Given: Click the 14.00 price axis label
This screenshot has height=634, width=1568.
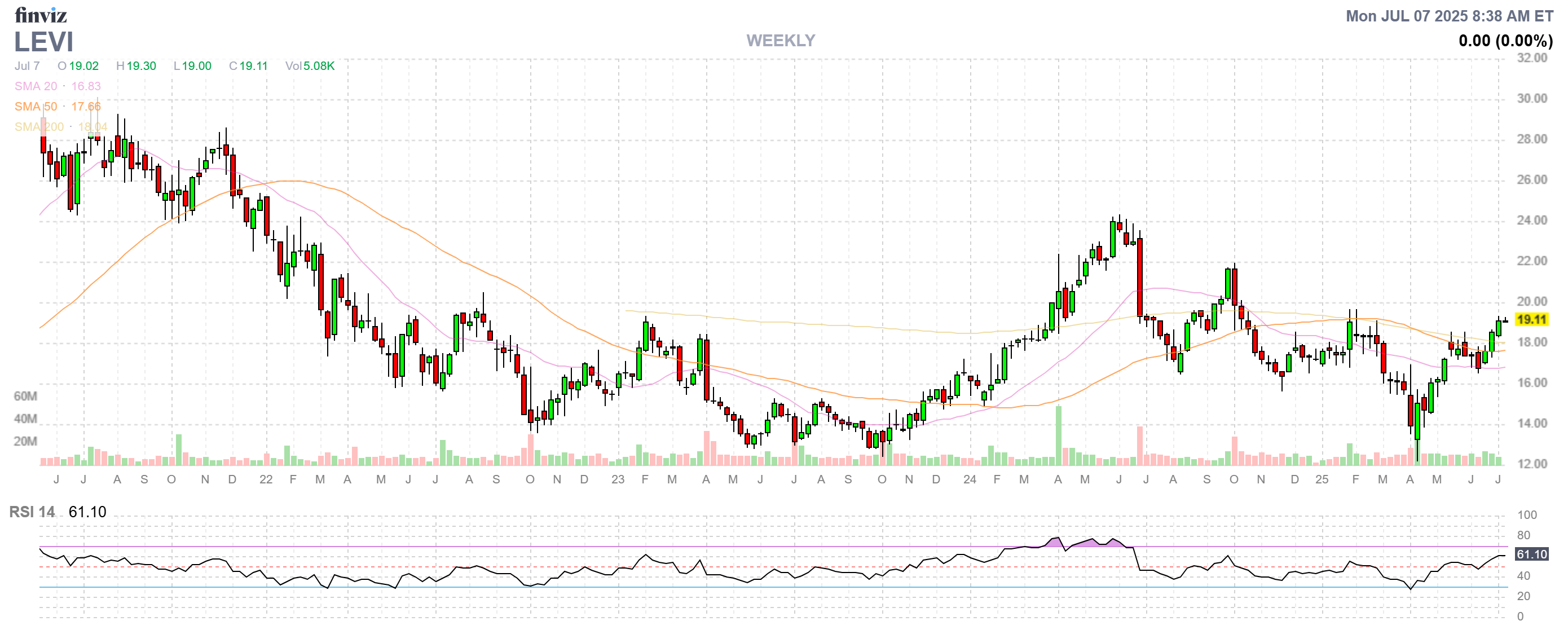Looking at the screenshot, I should point(1531,424).
